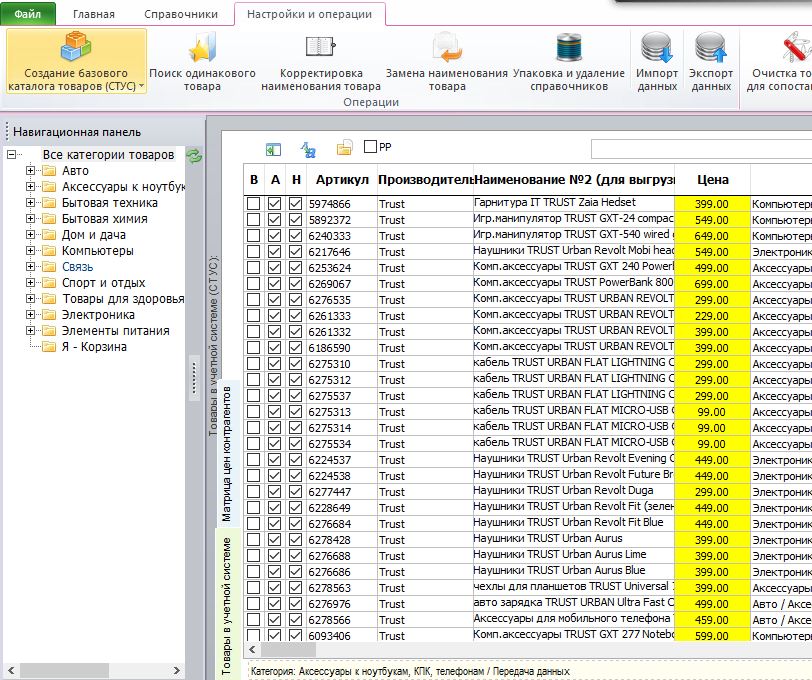This screenshot has width=812, height=680.
Task: Check column В for article 6217646
Action: click(x=253, y=252)
